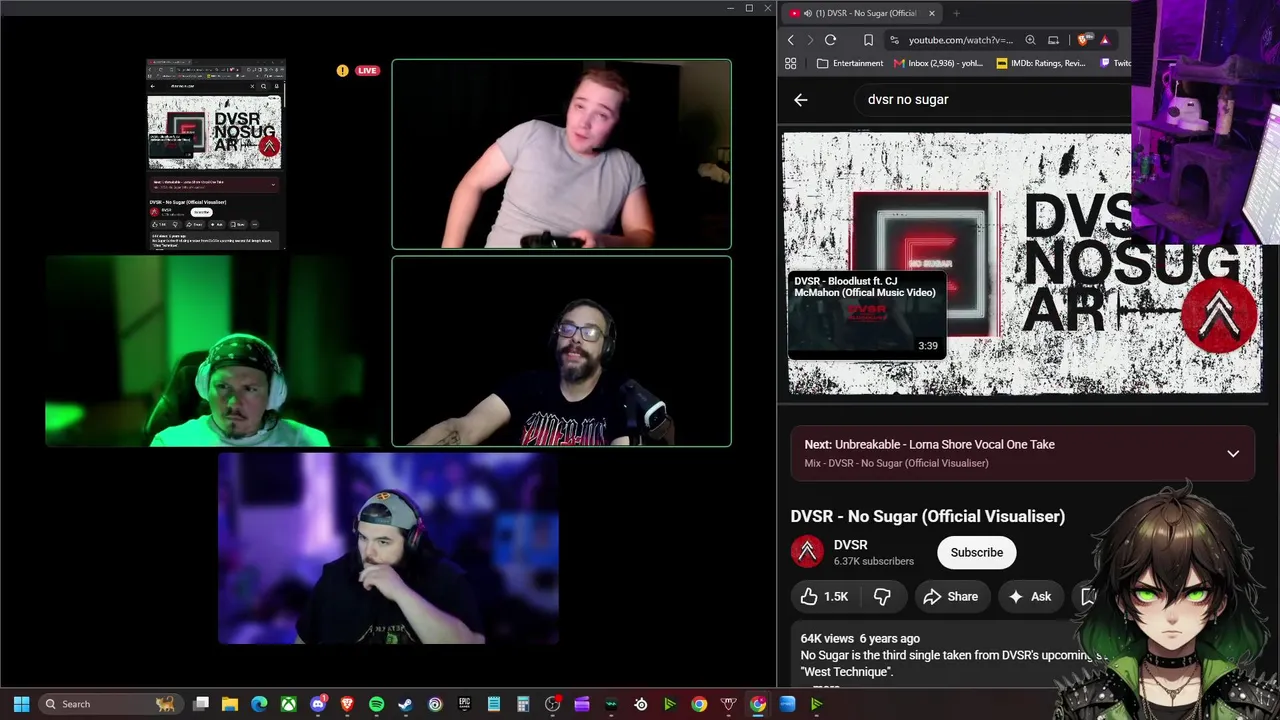1280x720 pixels.
Task: Launch Epic Games from the taskbar
Action: point(464,704)
